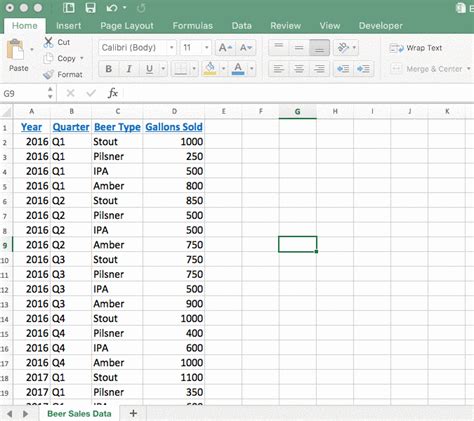Viewport: 474px width, 421px height.
Task: Open the text orientation options
Action: [x=346, y=48]
